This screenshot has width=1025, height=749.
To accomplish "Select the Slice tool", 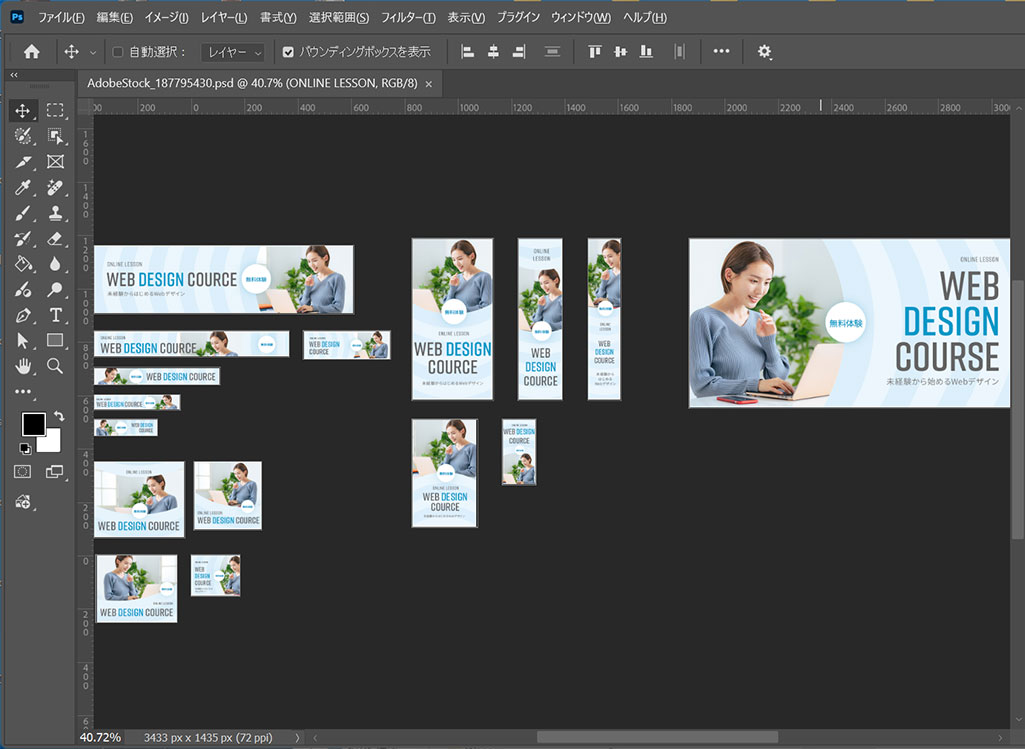I will (23, 161).
